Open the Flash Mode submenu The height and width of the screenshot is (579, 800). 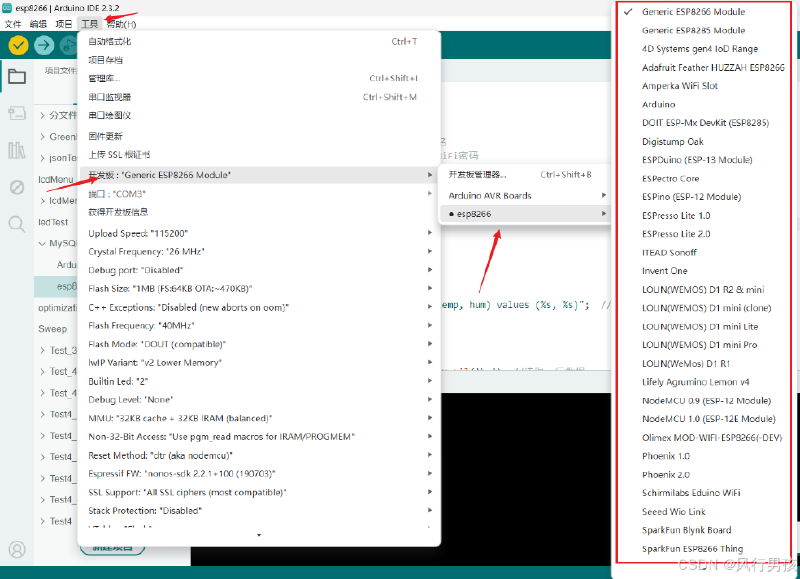point(259,344)
